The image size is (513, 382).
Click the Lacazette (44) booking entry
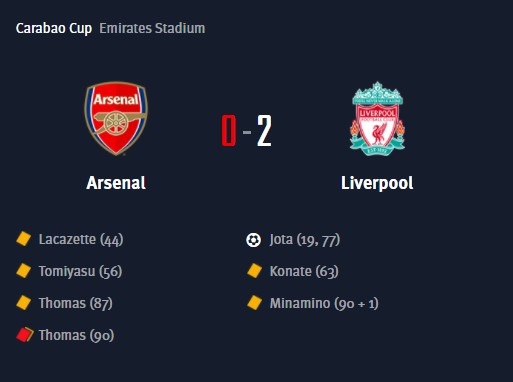pos(81,239)
